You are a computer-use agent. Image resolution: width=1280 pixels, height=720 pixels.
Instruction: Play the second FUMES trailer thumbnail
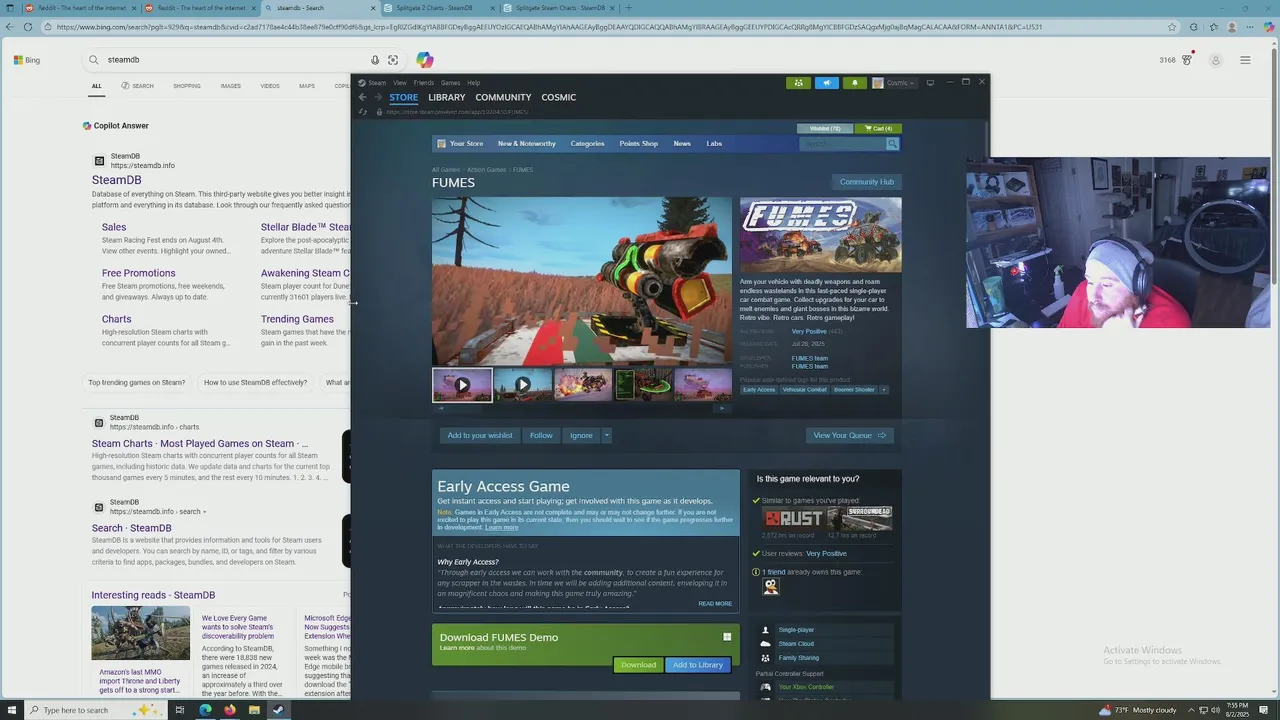point(522,384)
